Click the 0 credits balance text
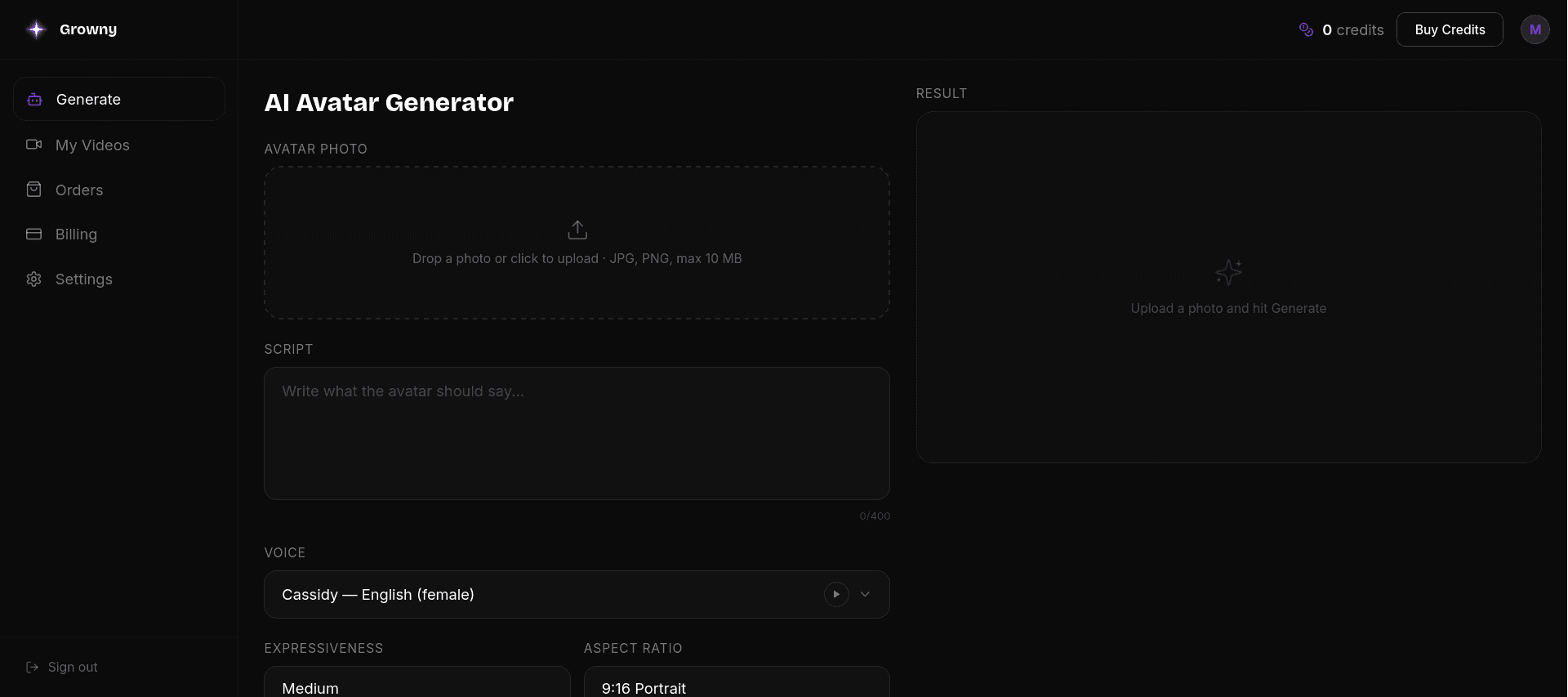Image resolution: width=1568 pixels, height=697 pixels. coord(1353,29)
